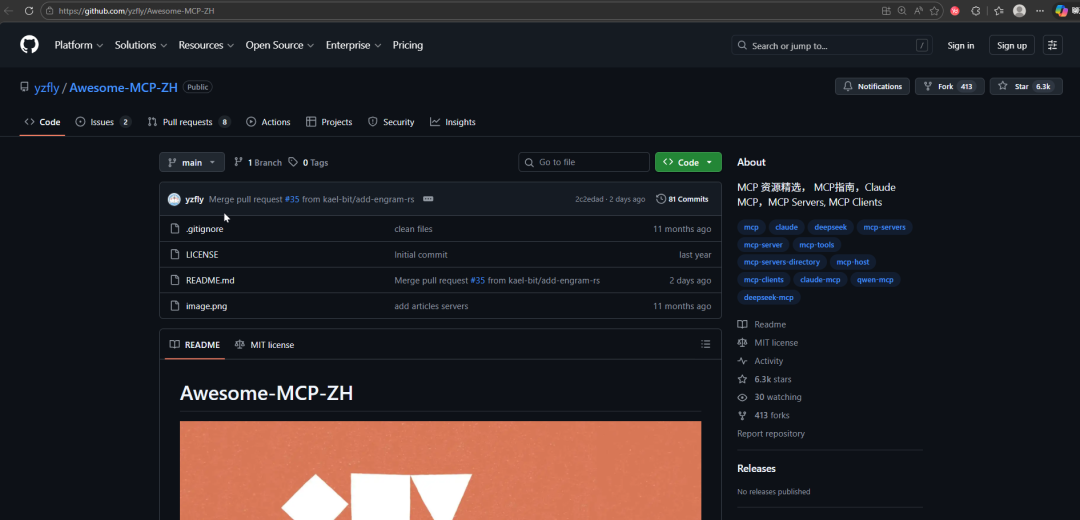
Task: Click the Notifications button
Action: pos(873,87)
